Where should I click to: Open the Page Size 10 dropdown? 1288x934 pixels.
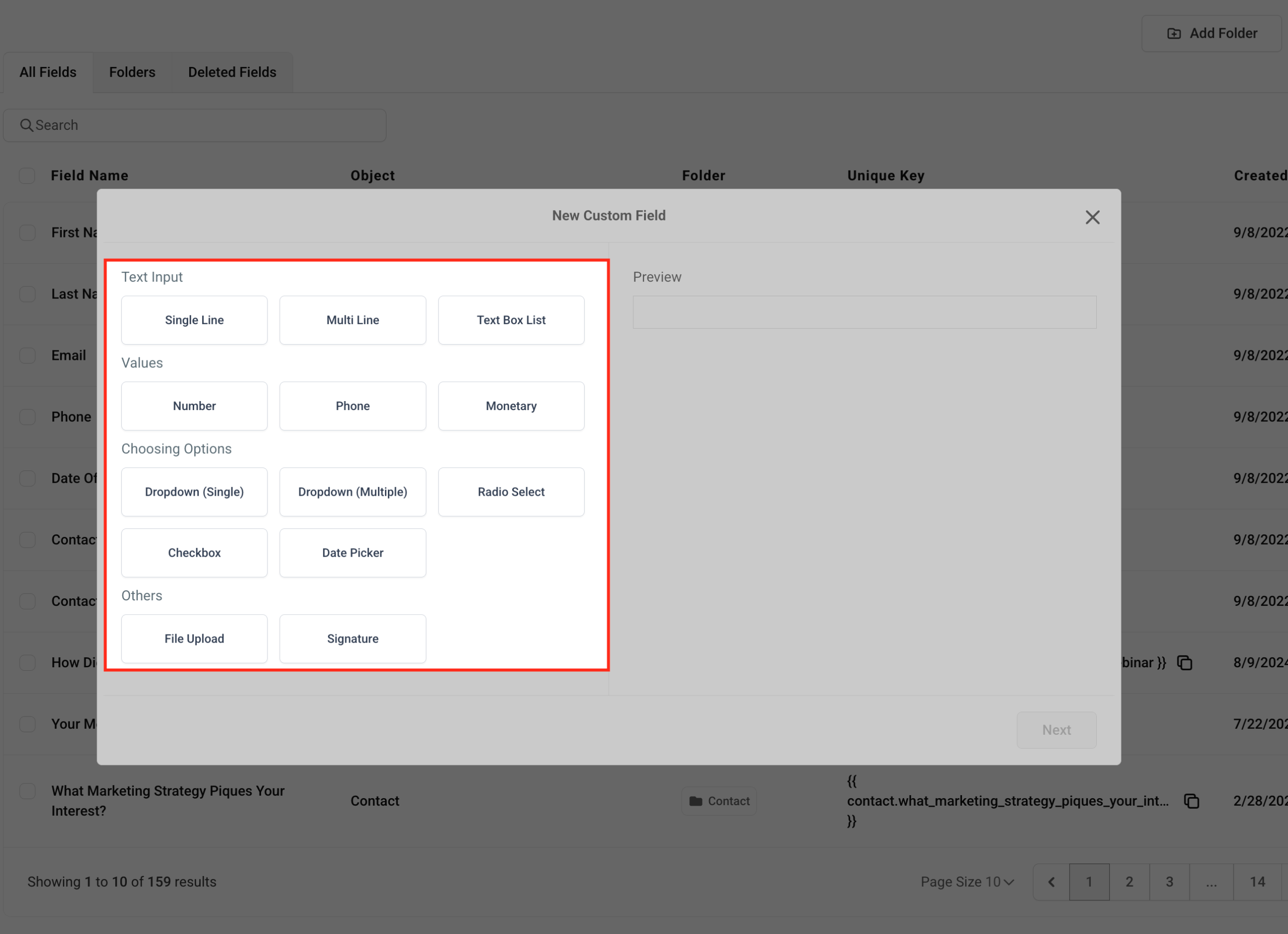click(967, 882)
